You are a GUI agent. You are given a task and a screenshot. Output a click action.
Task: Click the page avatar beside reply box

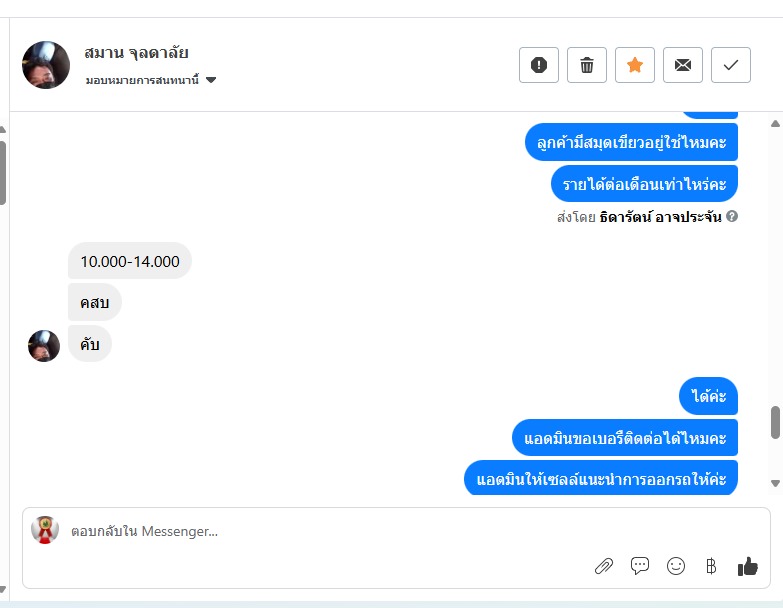click(45, 530)
